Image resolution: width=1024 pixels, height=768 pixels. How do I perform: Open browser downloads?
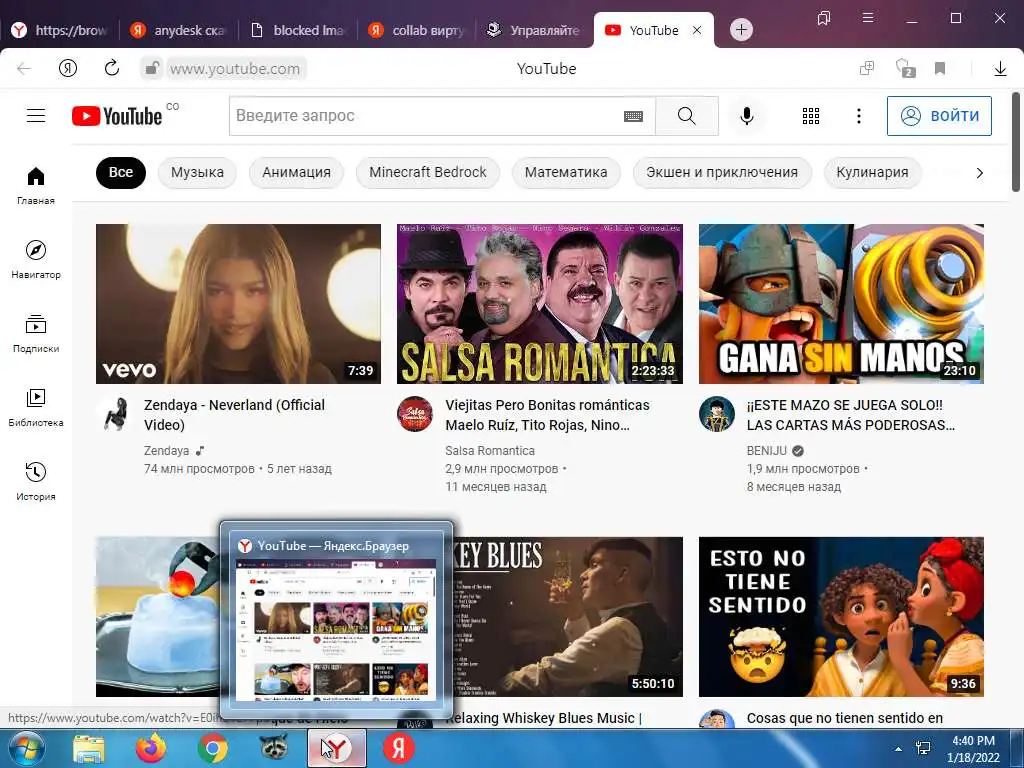(1000, 69)
